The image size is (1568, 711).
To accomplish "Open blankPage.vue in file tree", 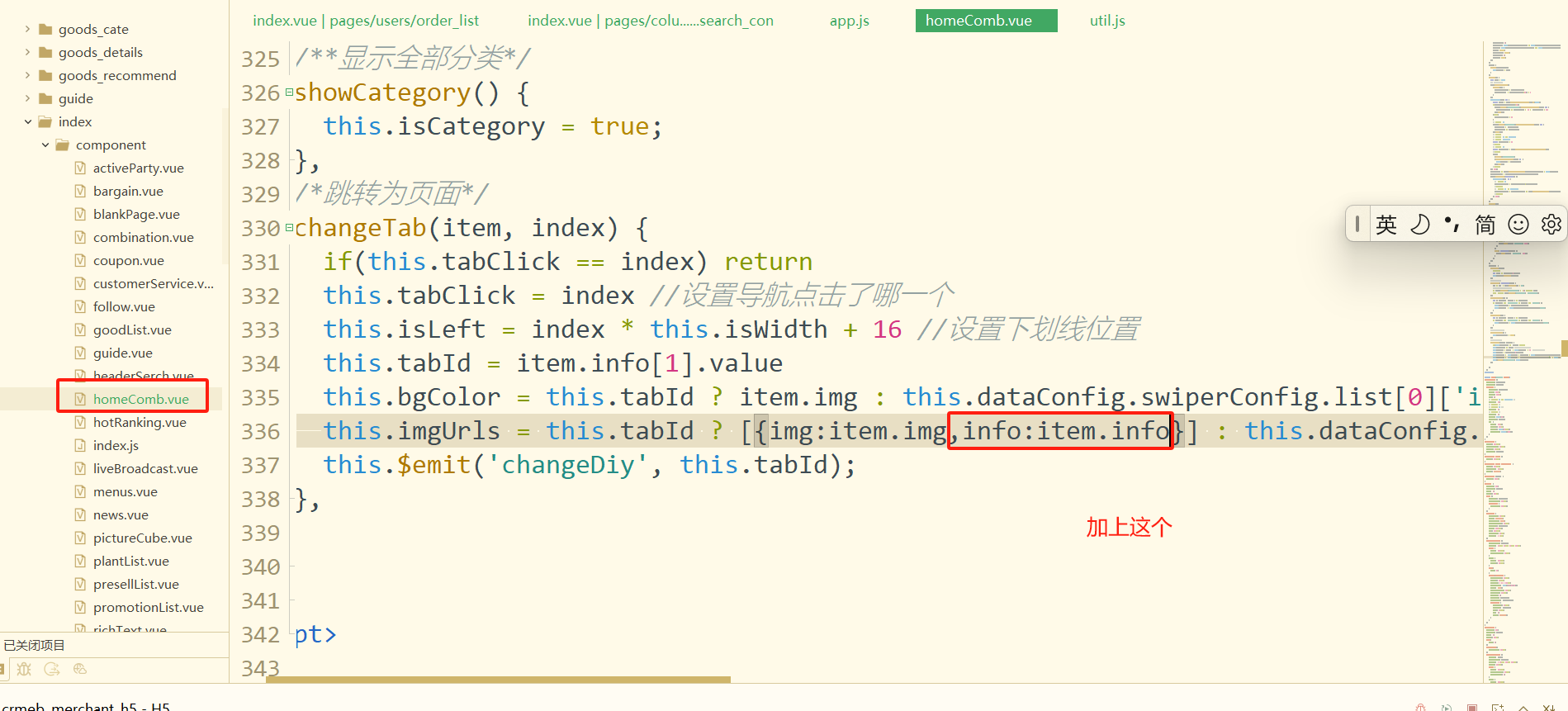I will (x=136, y=214).
